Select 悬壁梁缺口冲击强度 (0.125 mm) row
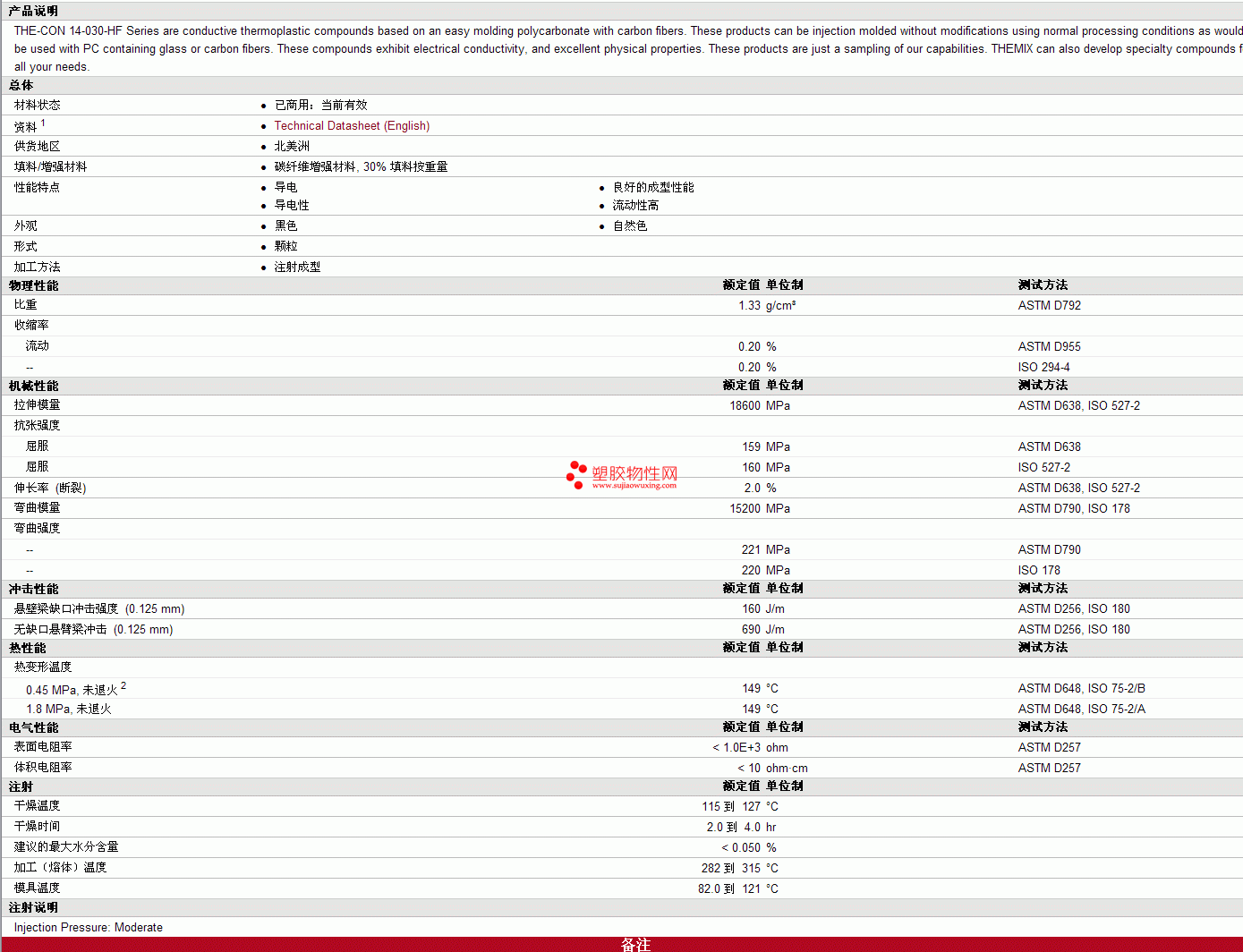1243x952 pixels. pos(99,609)
